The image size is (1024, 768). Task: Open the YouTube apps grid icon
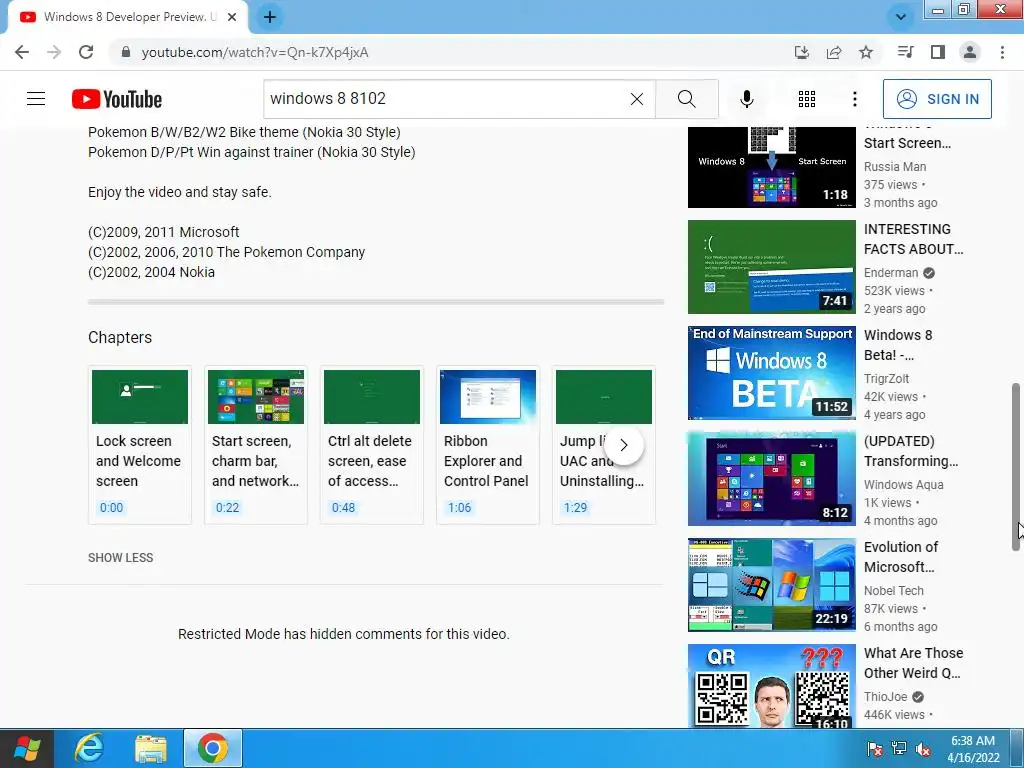807,99
